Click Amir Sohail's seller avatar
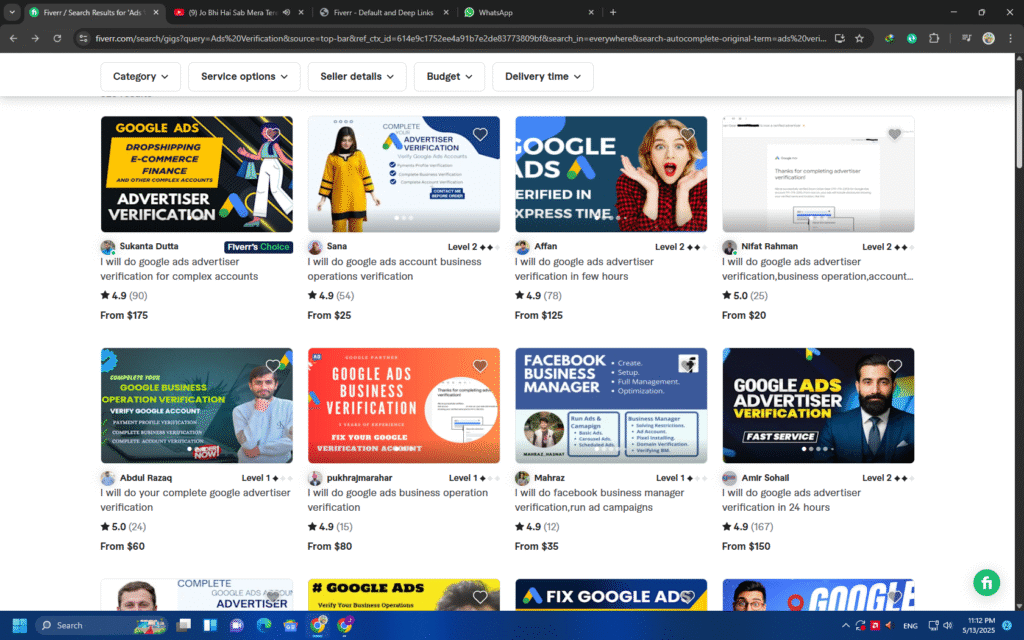 point(730,478)
